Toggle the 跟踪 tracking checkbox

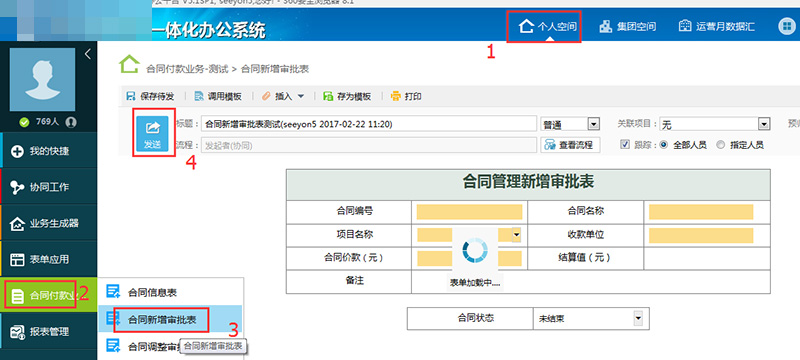coord(624,144)
